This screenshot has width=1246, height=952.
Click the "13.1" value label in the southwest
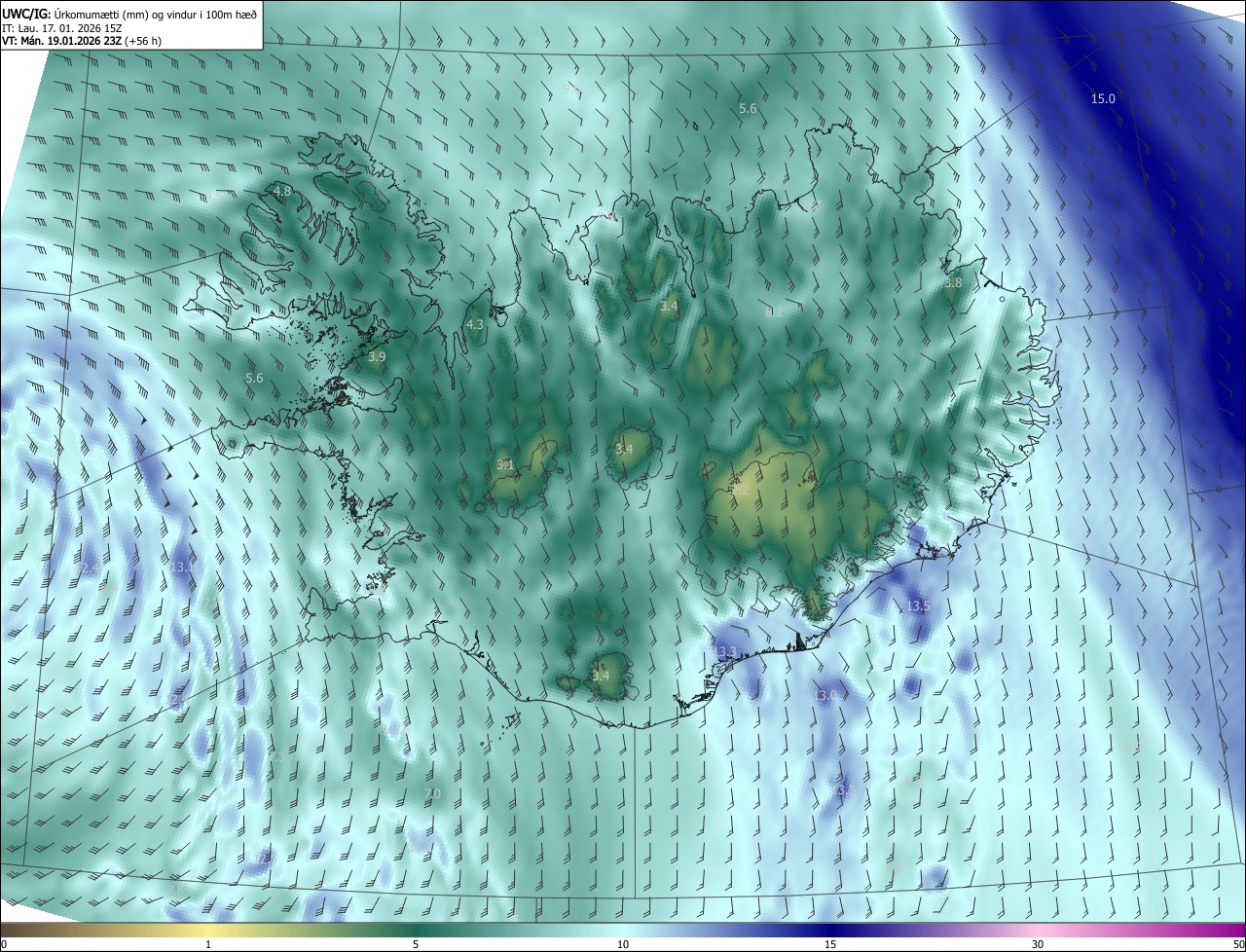point(183,566)
